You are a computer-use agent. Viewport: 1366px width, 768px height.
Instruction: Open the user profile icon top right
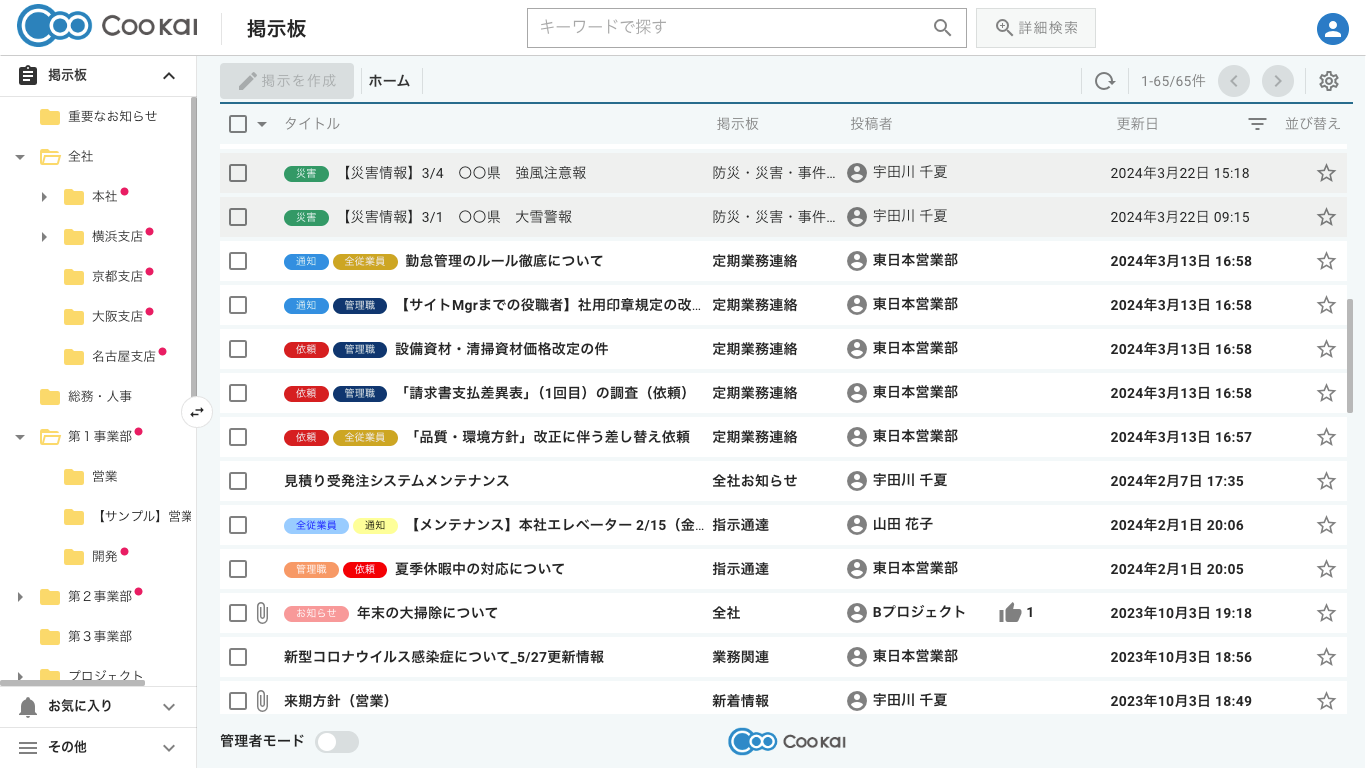(x=1332, y=28)
